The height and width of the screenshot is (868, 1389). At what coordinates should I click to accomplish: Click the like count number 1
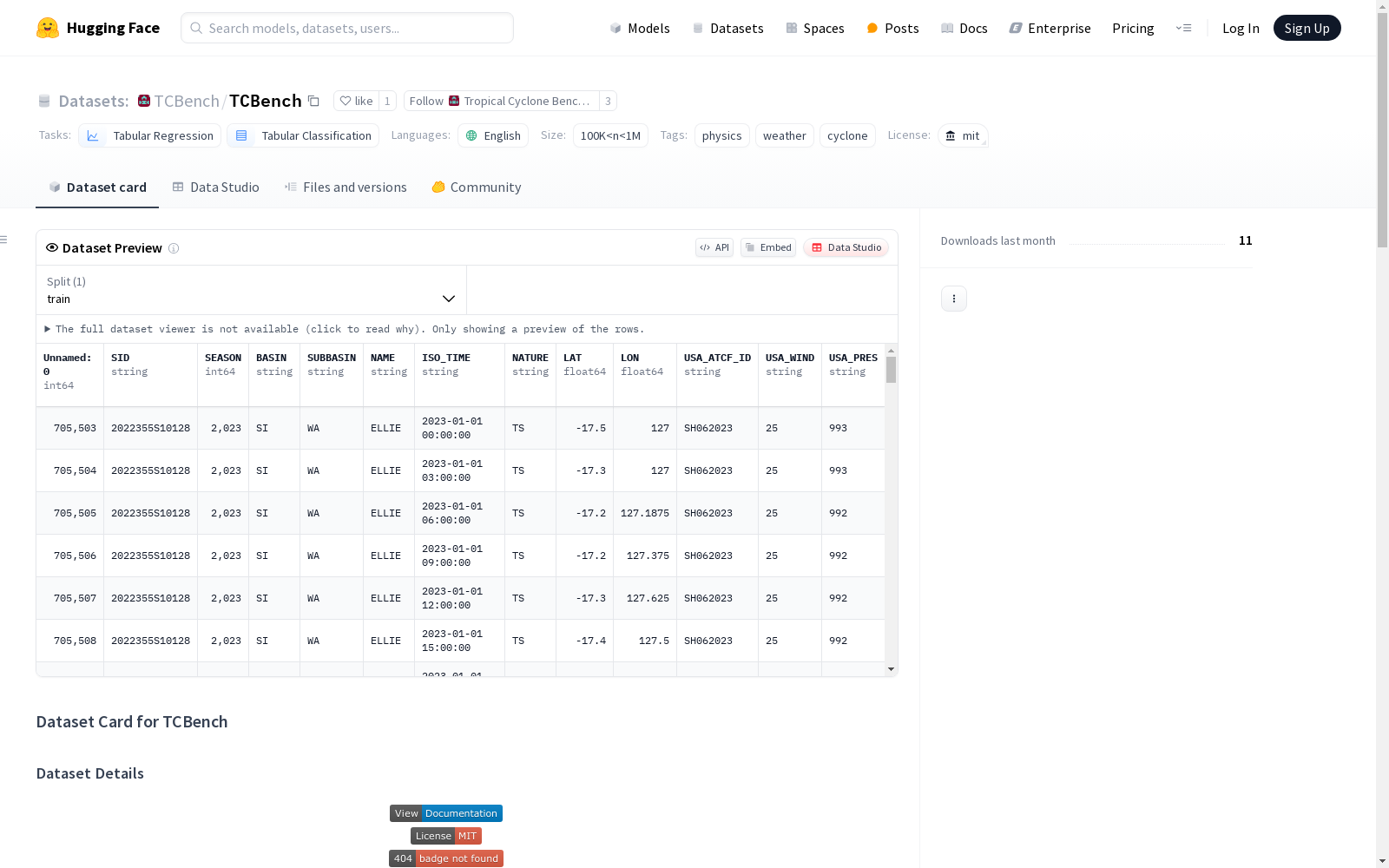tap(387, 101)
